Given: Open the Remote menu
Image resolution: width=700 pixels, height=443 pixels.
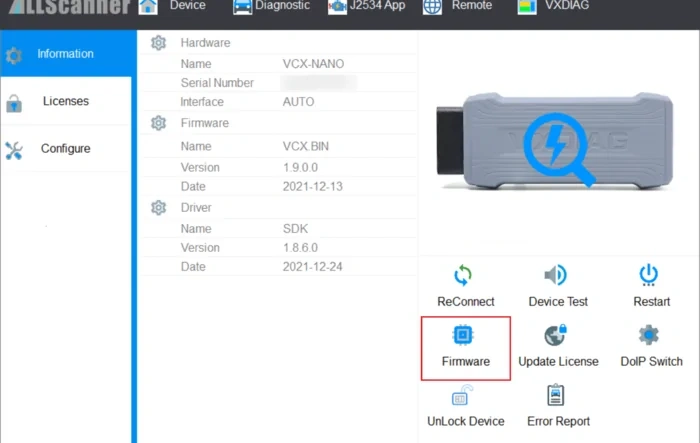Looking at the screenshot, I should pyautogui.click(x=472, y=5).
